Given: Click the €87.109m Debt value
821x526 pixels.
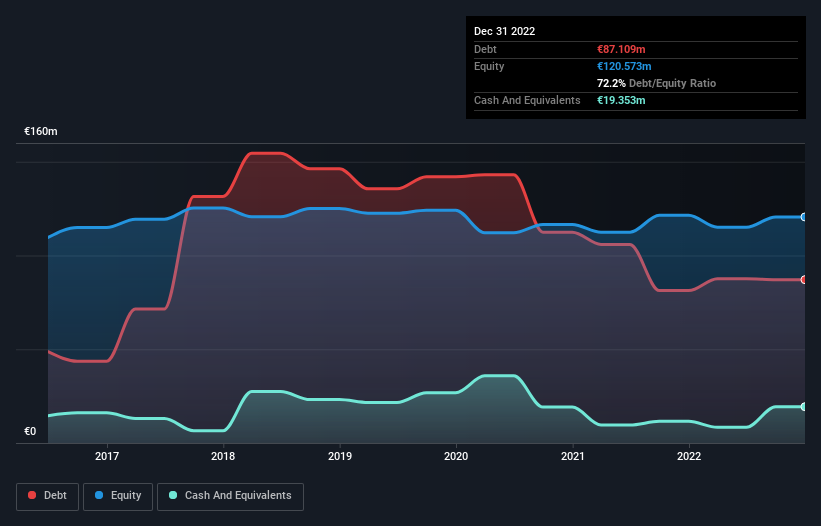Looking at the screenshot, I should (621, 49).
